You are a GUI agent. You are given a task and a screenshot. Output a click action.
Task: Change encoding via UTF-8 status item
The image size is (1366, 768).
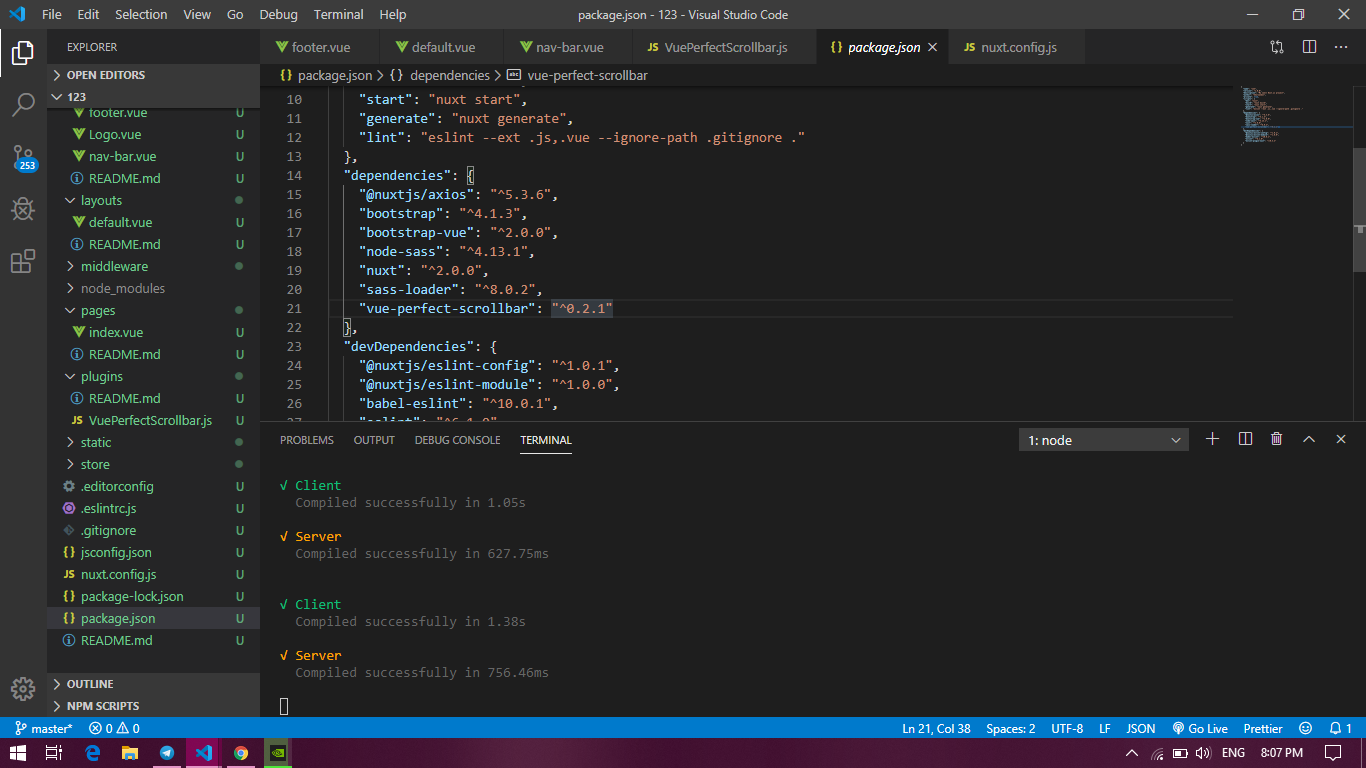coord(1067,728)
